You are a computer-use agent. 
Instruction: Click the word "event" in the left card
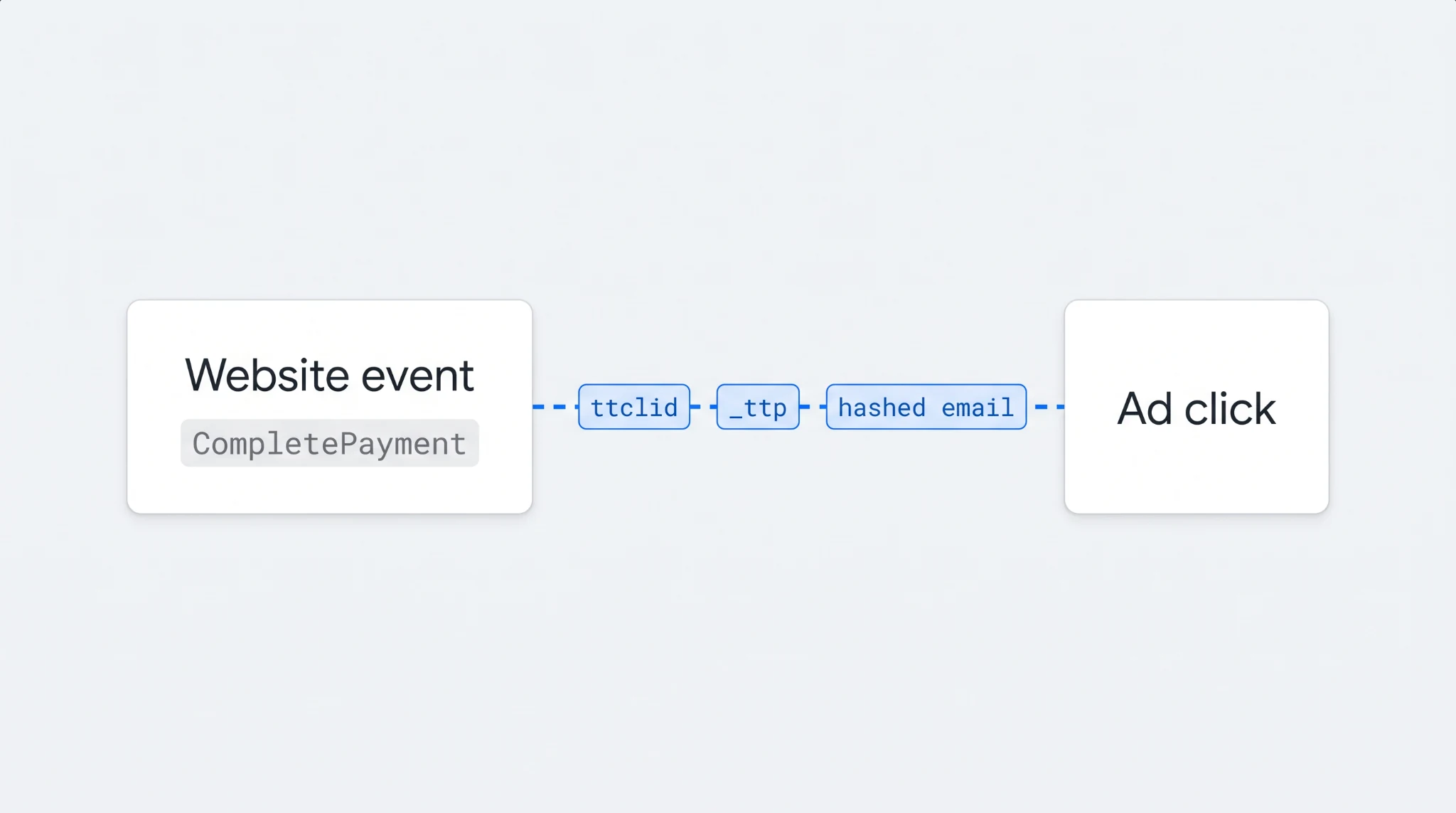coord(417,377)
